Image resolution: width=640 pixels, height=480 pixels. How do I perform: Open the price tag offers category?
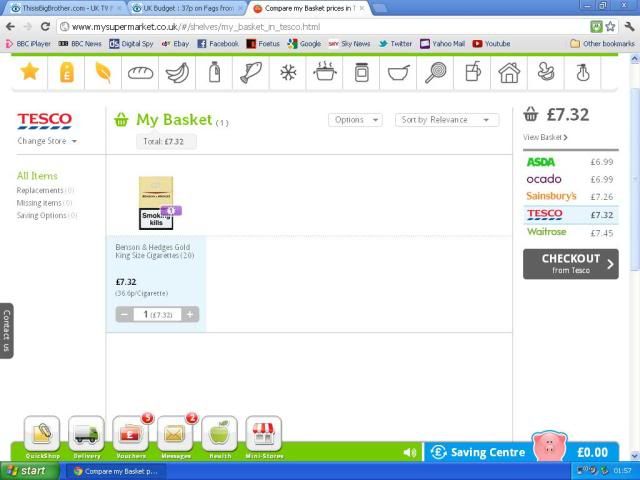coord(66,72)
